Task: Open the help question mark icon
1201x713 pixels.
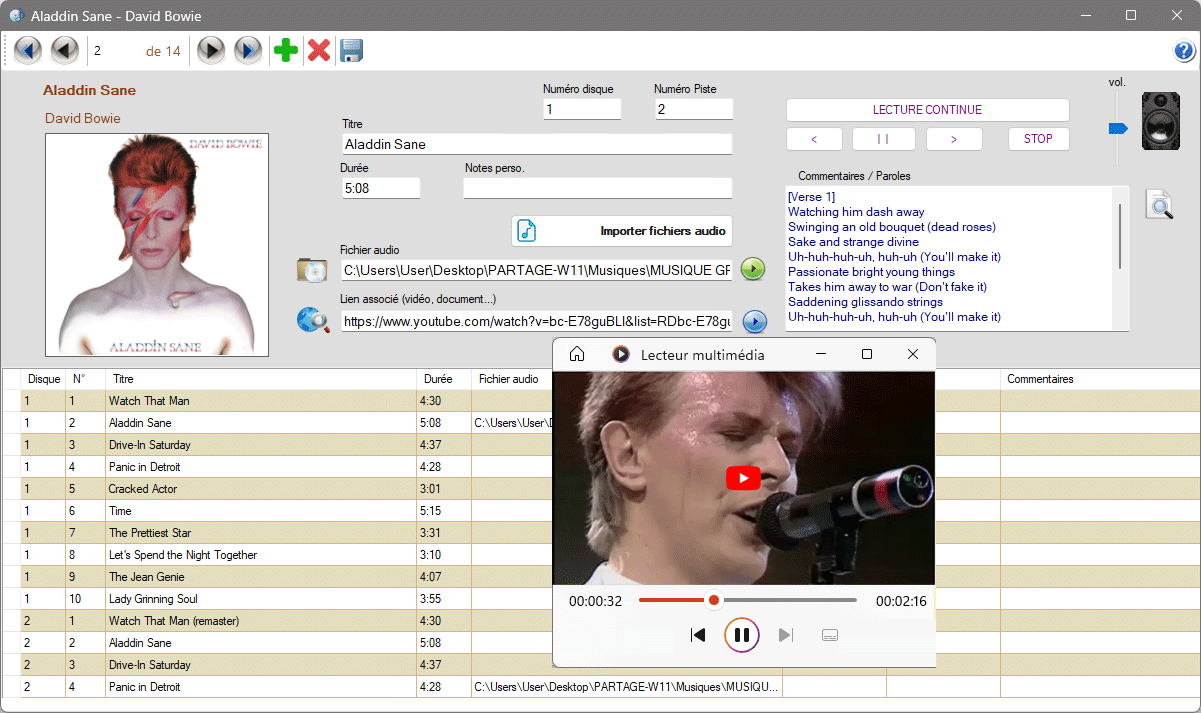Action: pyautogui.click(x=1184, y=52)
